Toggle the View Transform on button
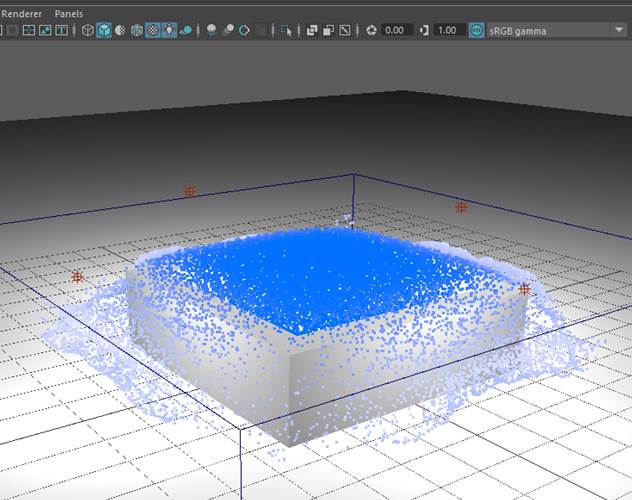 pos(476,31)
